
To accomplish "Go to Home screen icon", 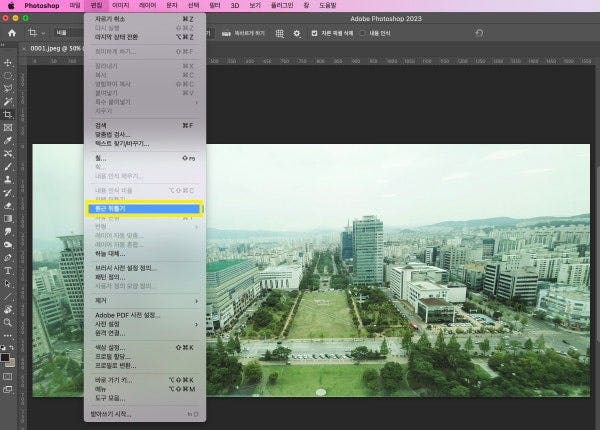I will [x=12, y=33].
